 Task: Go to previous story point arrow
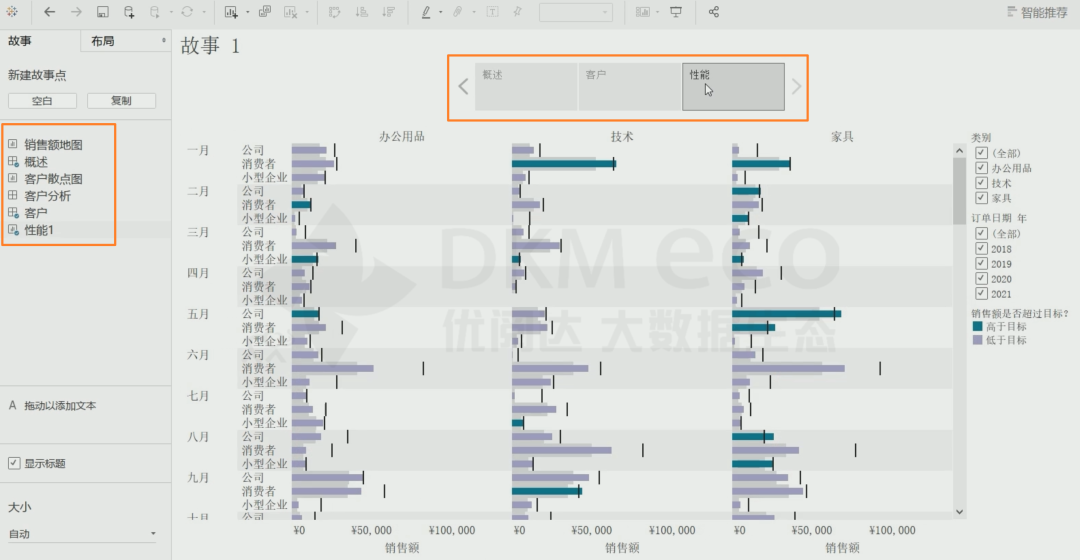[463, 87]
